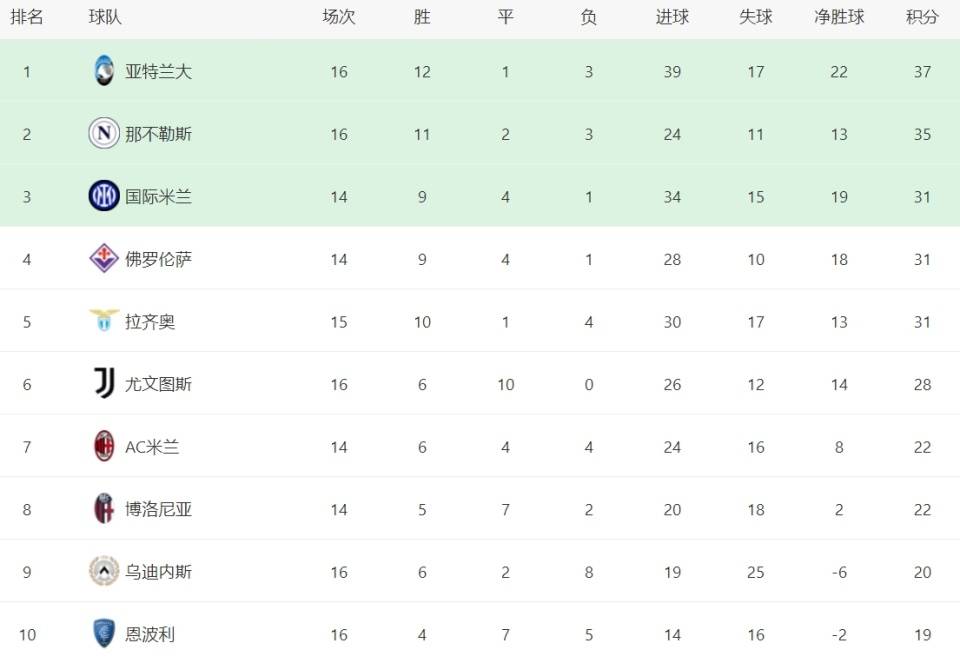960x663 pixels.
Task: Click the Fiorentina (佛罗伦萨) purple crest
Action: 104,259
